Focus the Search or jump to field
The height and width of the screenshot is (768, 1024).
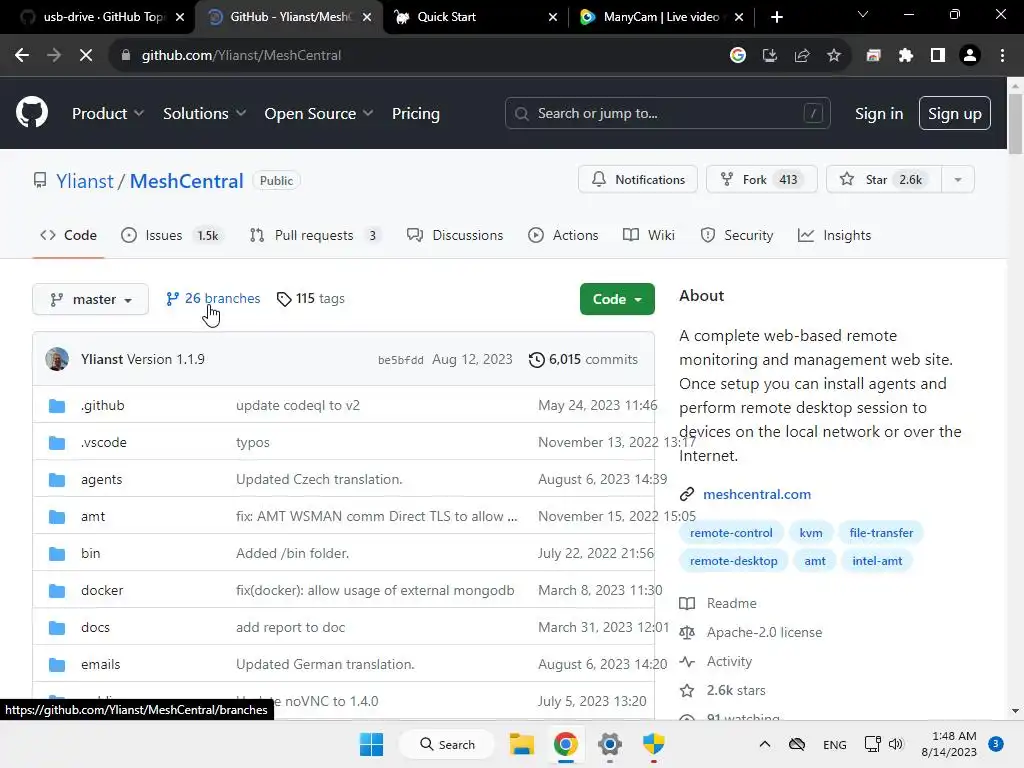(x=667, y=114)
